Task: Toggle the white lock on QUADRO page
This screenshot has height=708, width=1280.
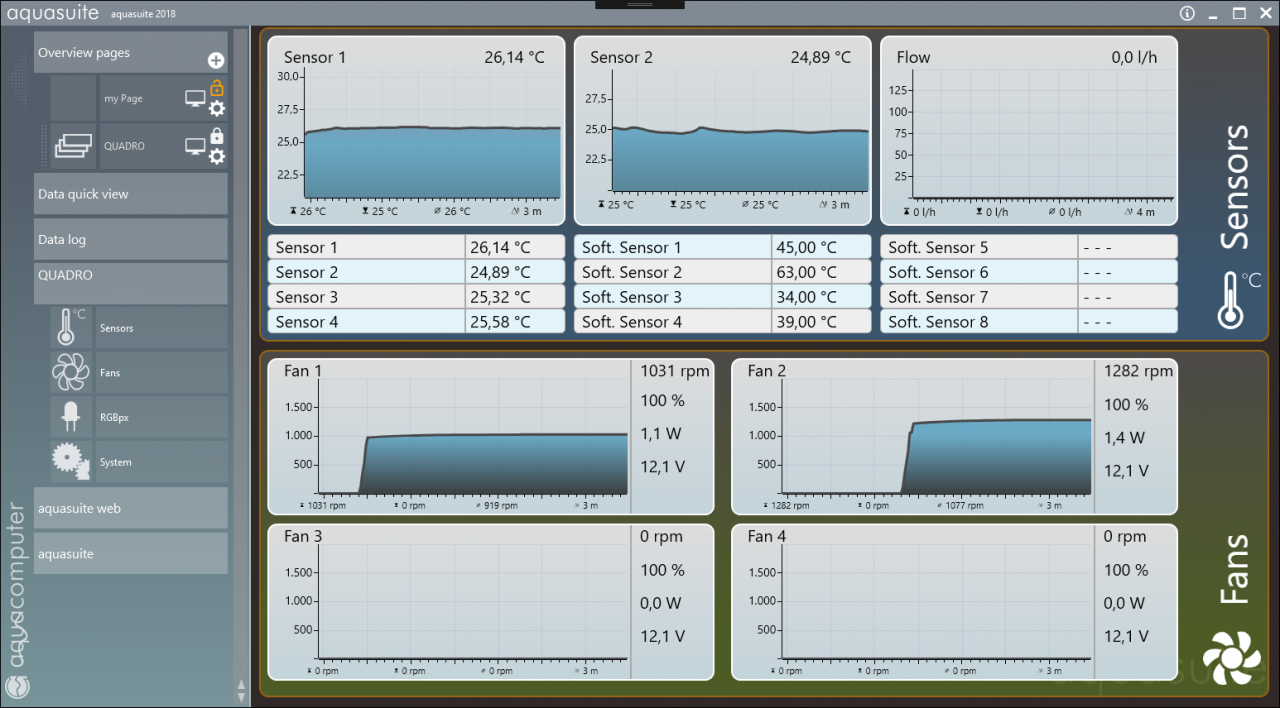Action: click(x=217, y=137)
